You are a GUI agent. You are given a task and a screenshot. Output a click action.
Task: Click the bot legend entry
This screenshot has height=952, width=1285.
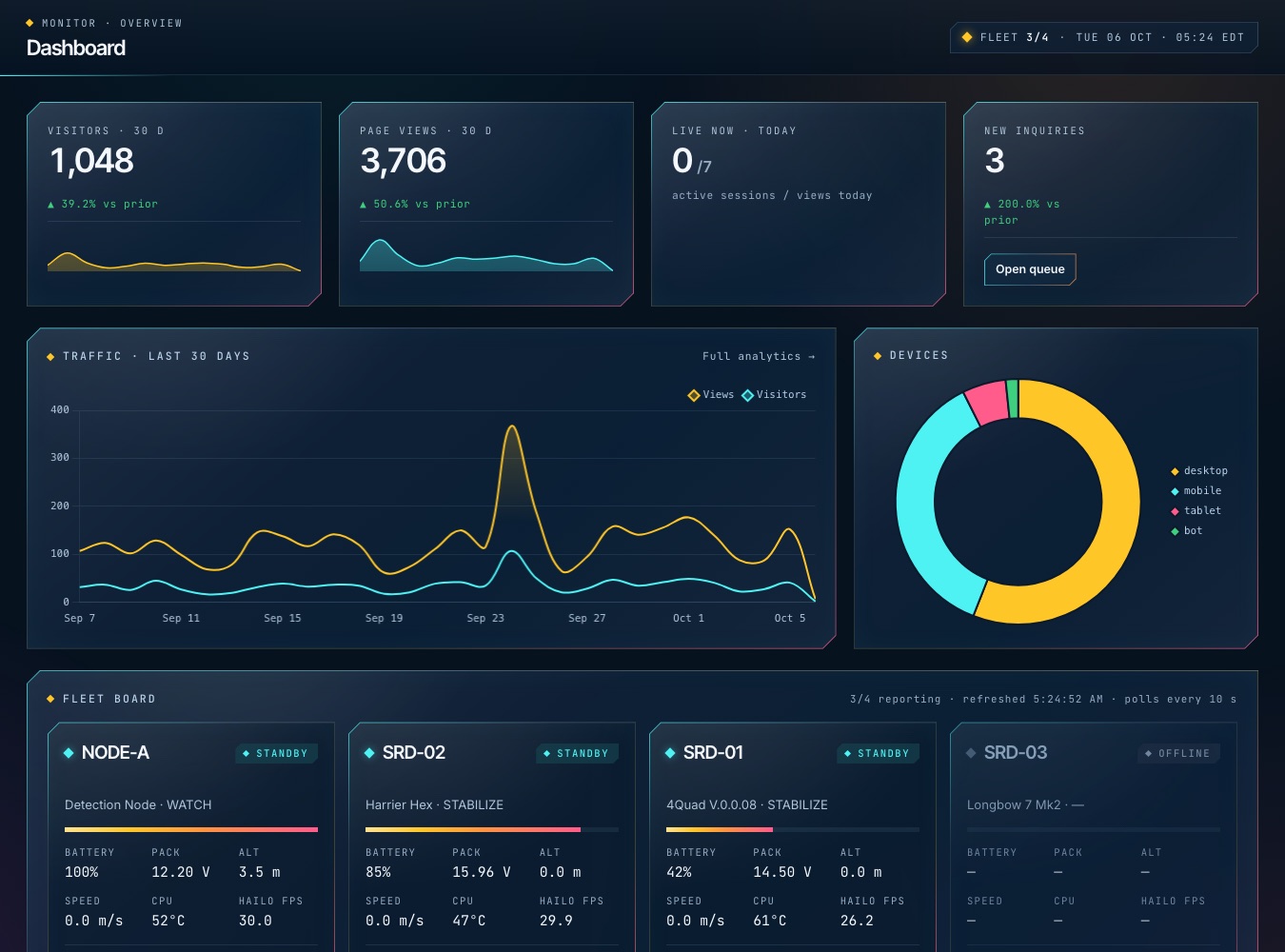(x=1187, y=531)
